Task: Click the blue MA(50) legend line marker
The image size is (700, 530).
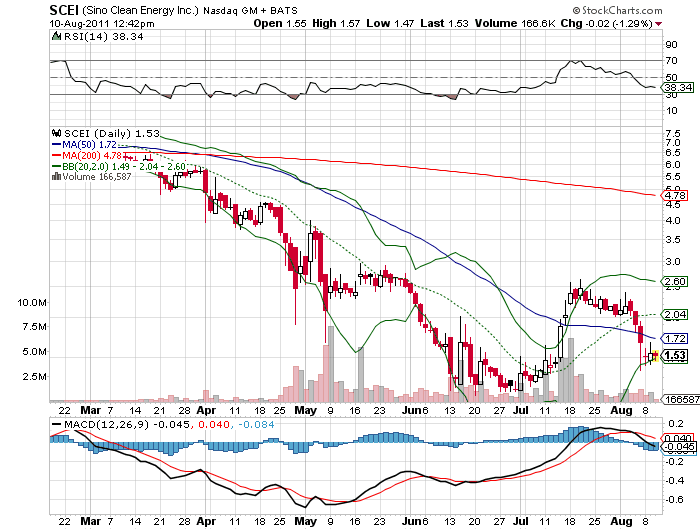Action: [57, 144]
